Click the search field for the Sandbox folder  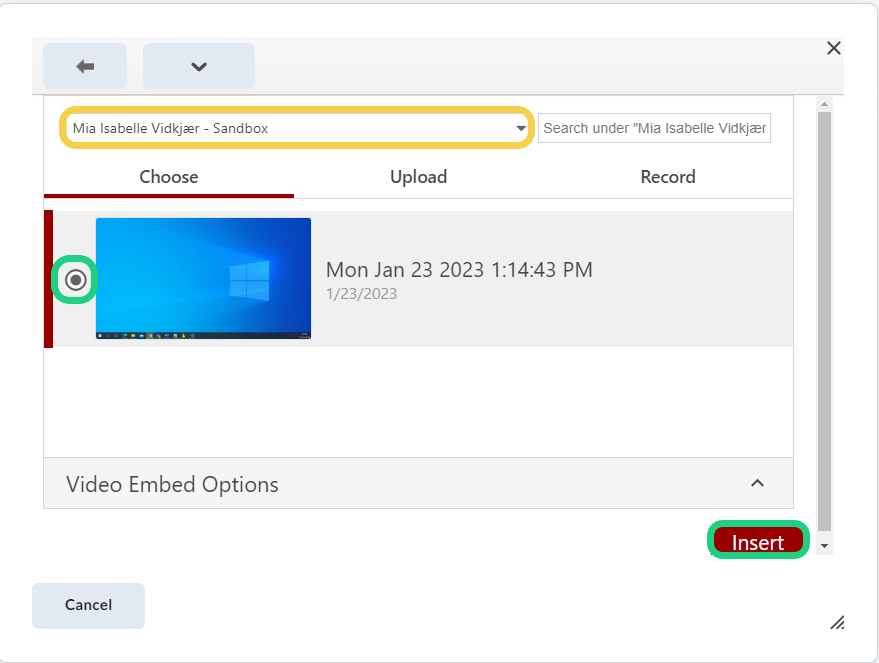click(654, 128)
